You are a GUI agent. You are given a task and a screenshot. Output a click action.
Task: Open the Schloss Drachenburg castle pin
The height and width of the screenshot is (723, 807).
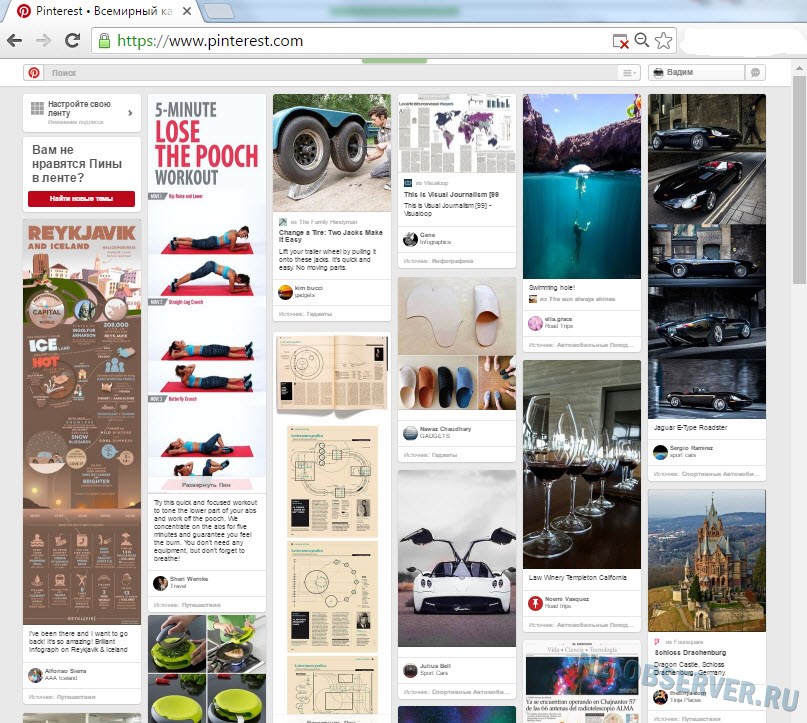707,560
